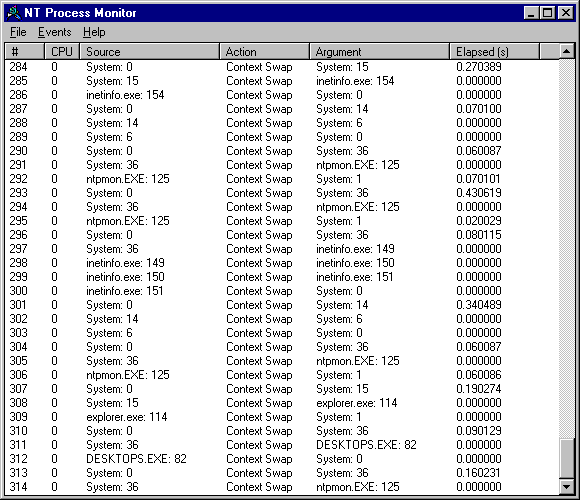Image resolution: width=580 pixels, height=500 pixels.
Task: Click source 'DESKTOPS.EXE: 82' in row 312
Action: click(136, 459)
